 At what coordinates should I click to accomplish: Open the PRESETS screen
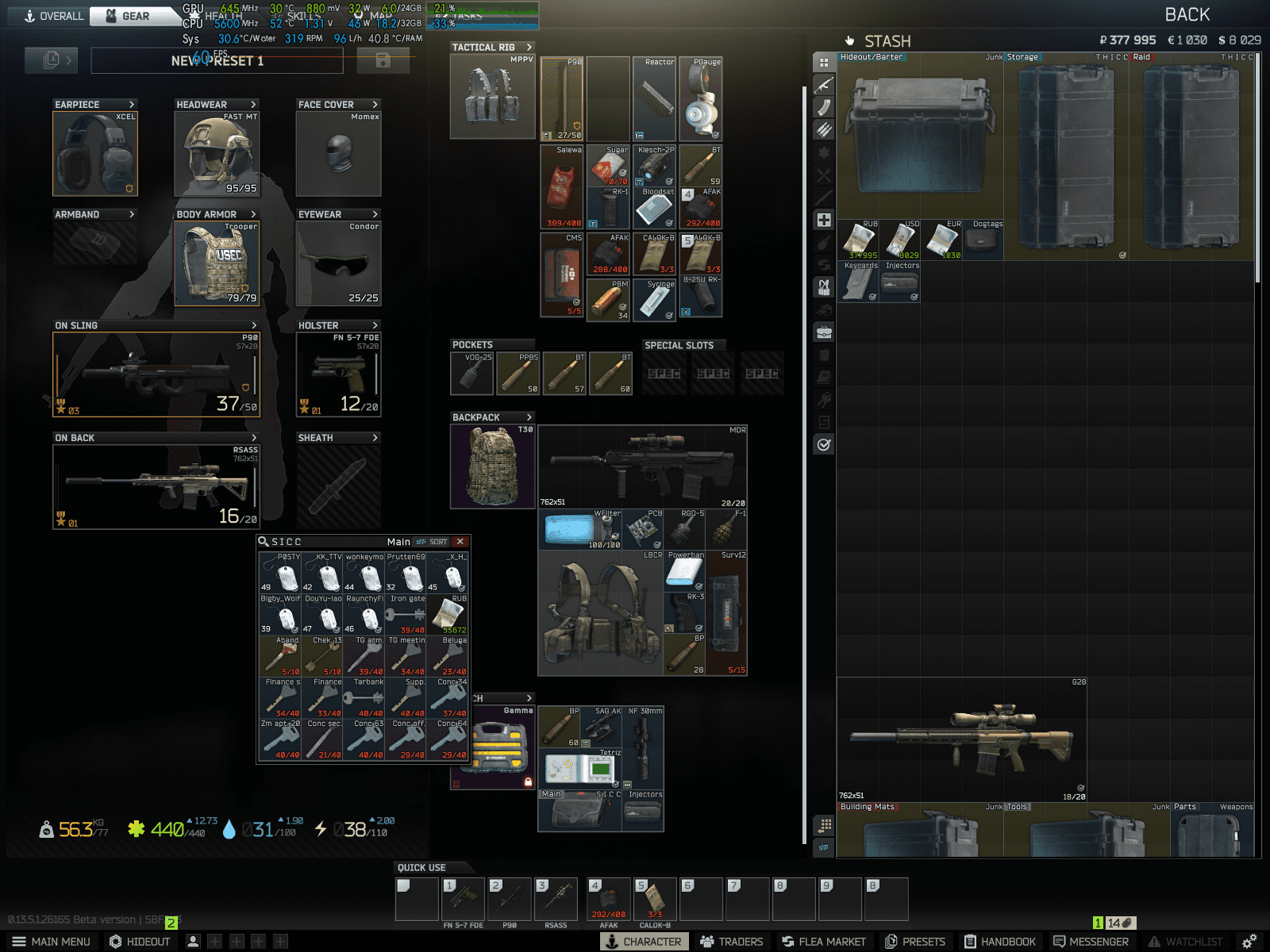point(915,942)
